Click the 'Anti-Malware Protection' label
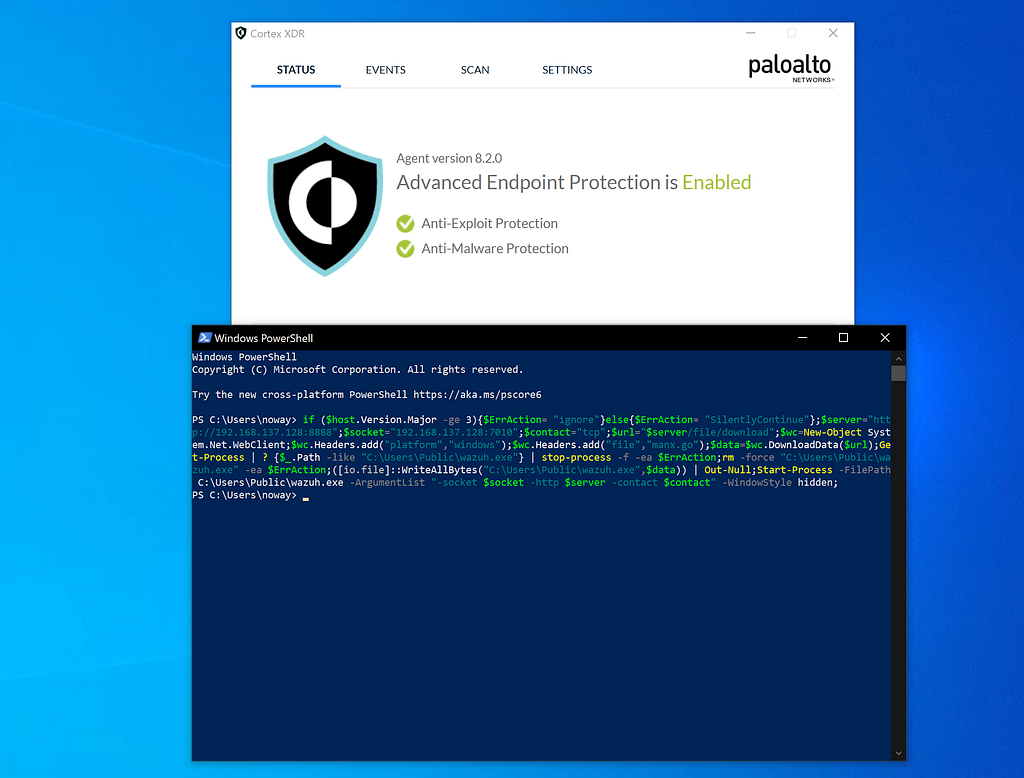This screenshot has height=778, width=1024. click(x=495, y=249)
